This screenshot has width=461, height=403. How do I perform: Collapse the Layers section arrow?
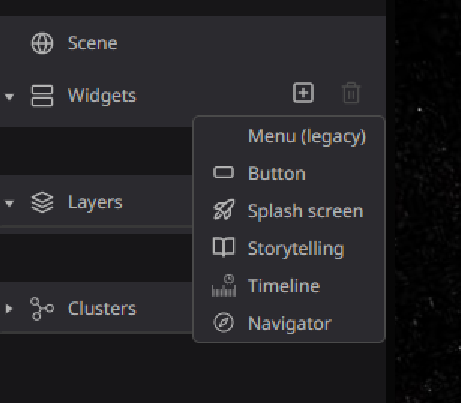pyautogui.click(x=9, y=203)
